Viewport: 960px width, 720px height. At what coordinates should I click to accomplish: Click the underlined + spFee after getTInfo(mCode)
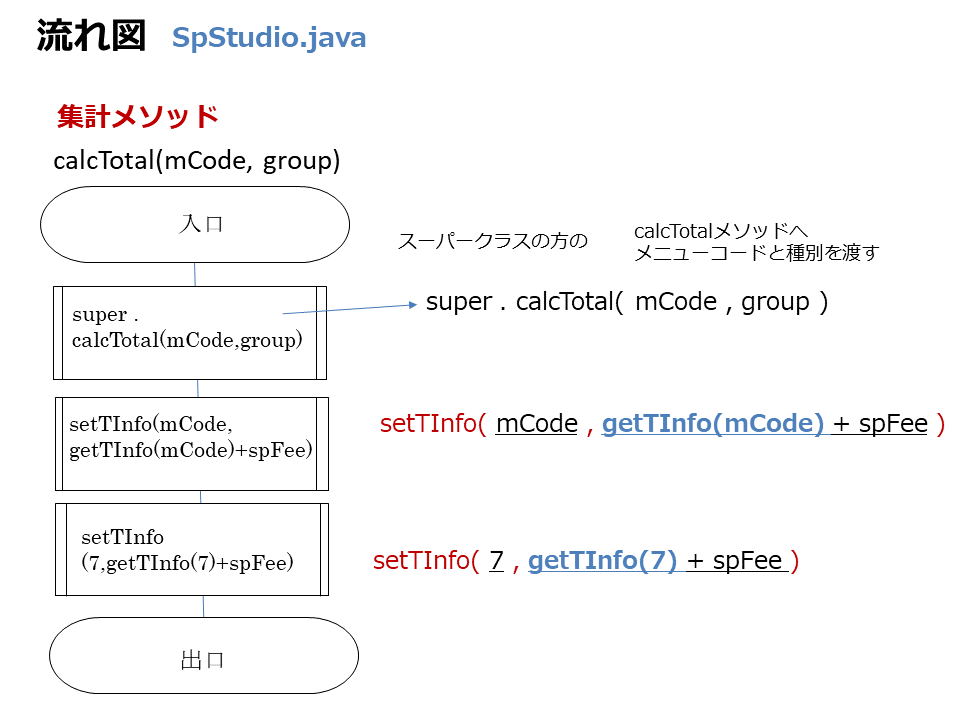point(880,424)
